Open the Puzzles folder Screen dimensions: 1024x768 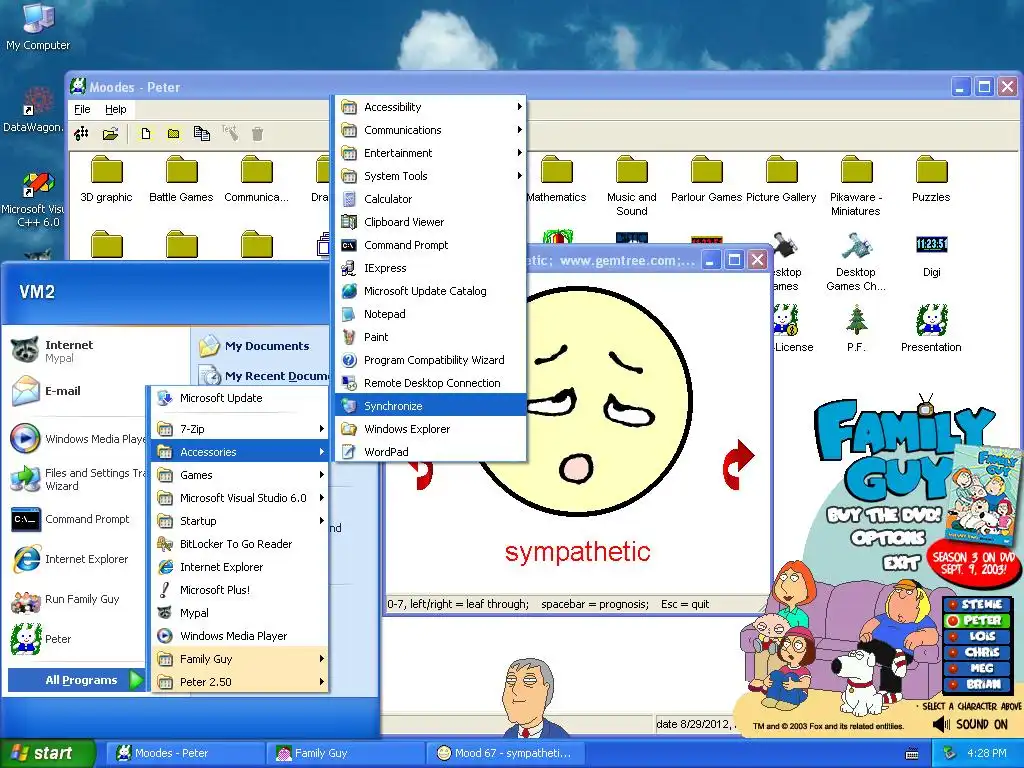(931, 179)
